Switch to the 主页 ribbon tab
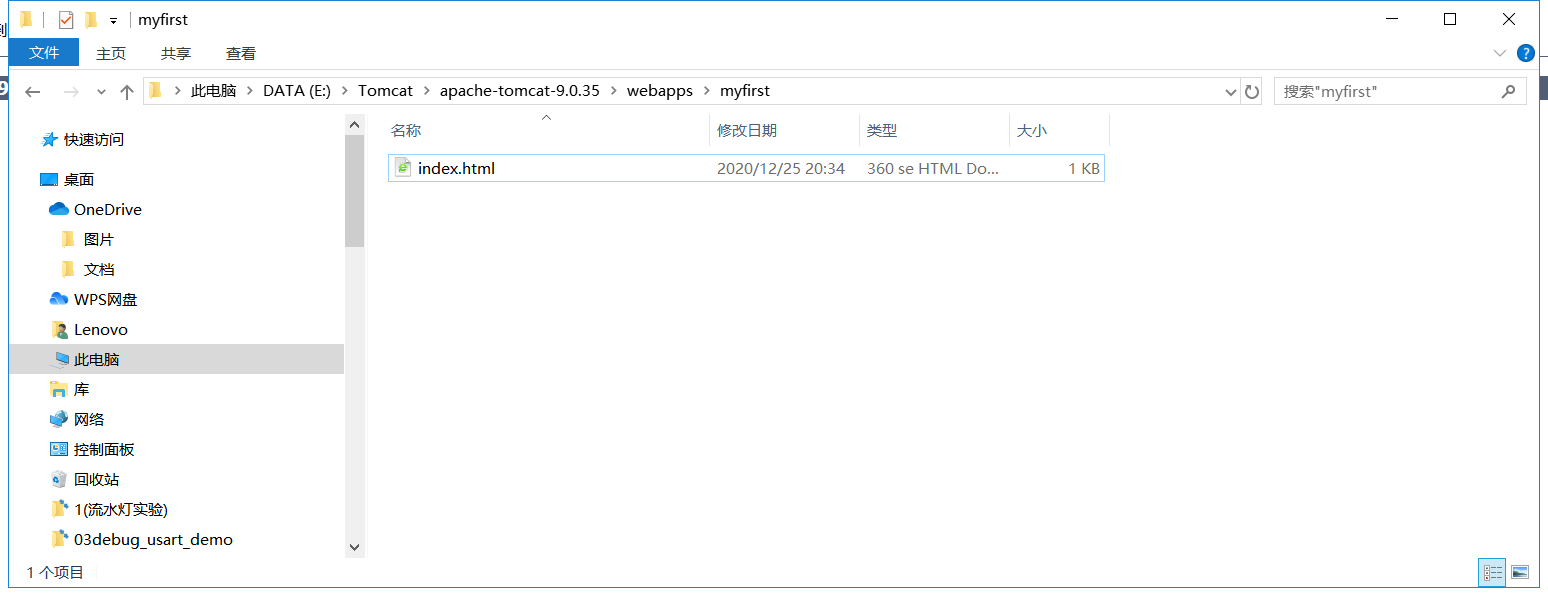The image size is (1548, 596). (111, 53)
